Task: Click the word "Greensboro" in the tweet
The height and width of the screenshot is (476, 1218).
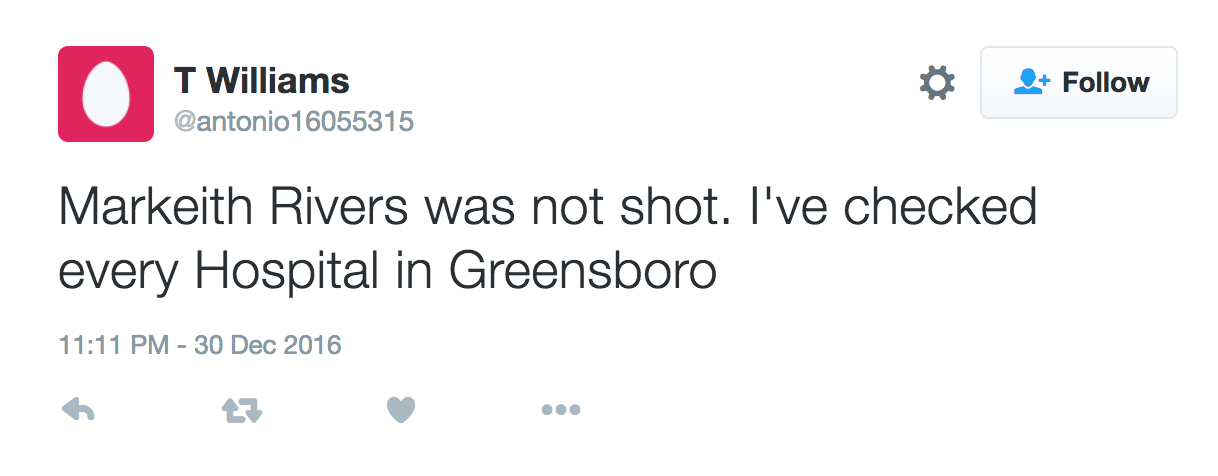Action: tap(583, 270)
